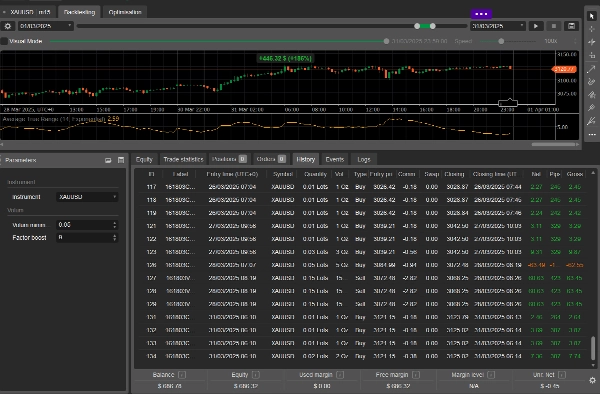Start the backtest with play button

coord(536,26)
